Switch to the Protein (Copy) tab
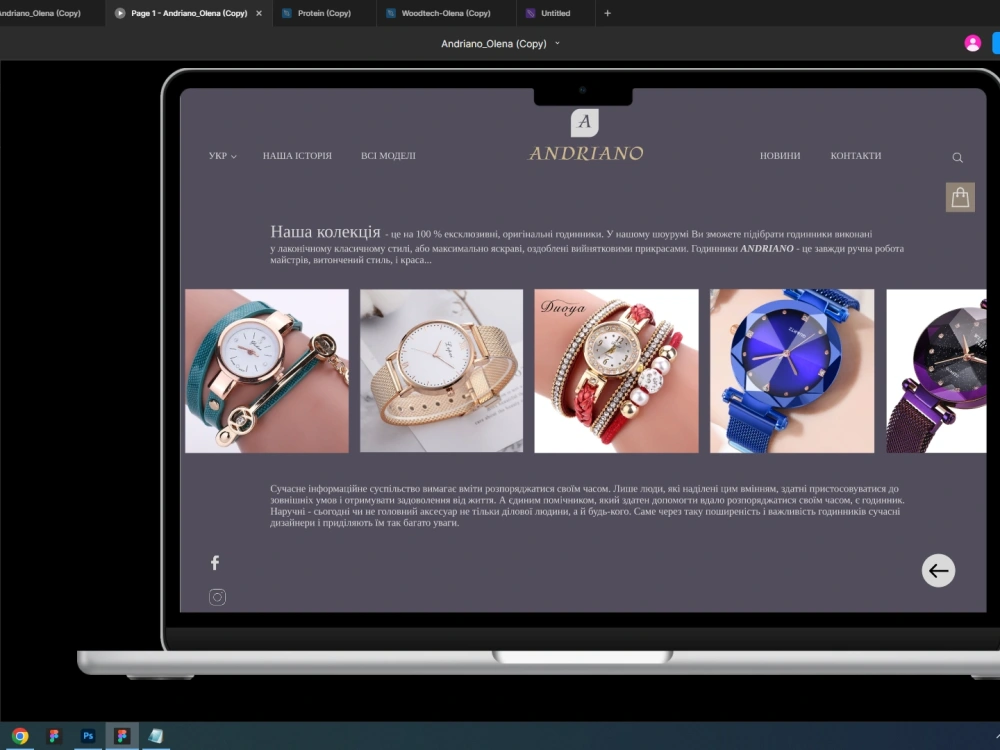1000x750 pixels. 324,13
